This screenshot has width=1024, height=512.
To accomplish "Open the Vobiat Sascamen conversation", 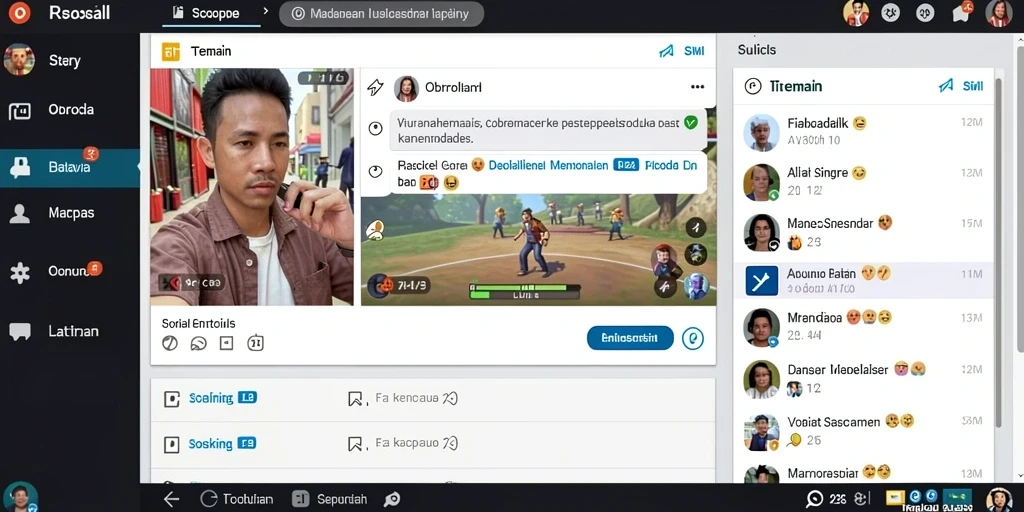I will tap(863, 431).
